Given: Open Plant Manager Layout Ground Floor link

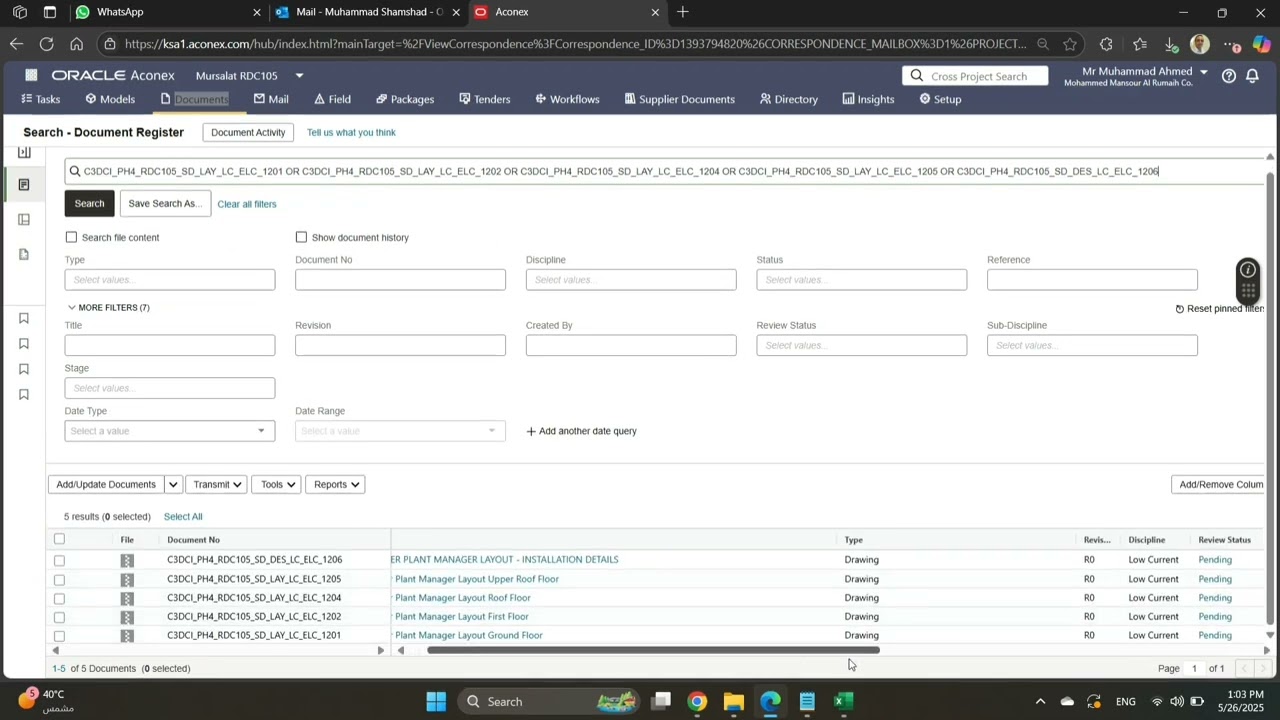Looking at the screenshot, I should point(469,636).
